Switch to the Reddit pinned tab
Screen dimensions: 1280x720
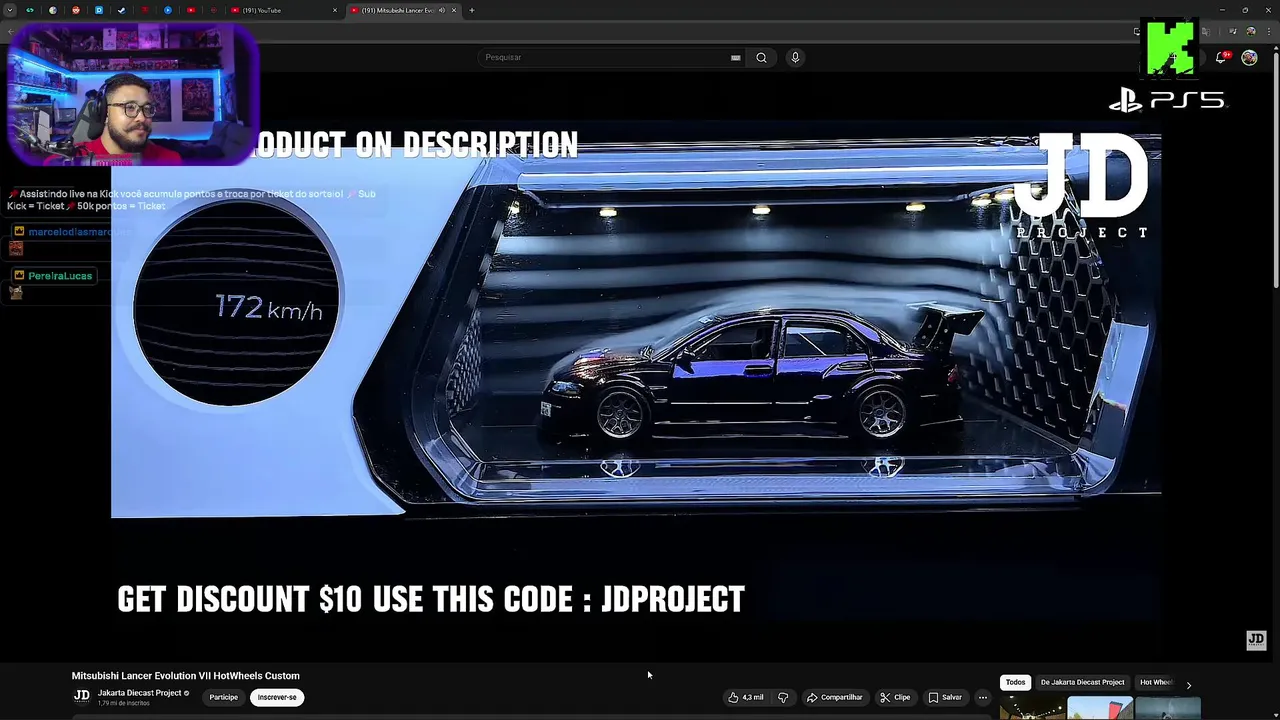click(76, 10)
